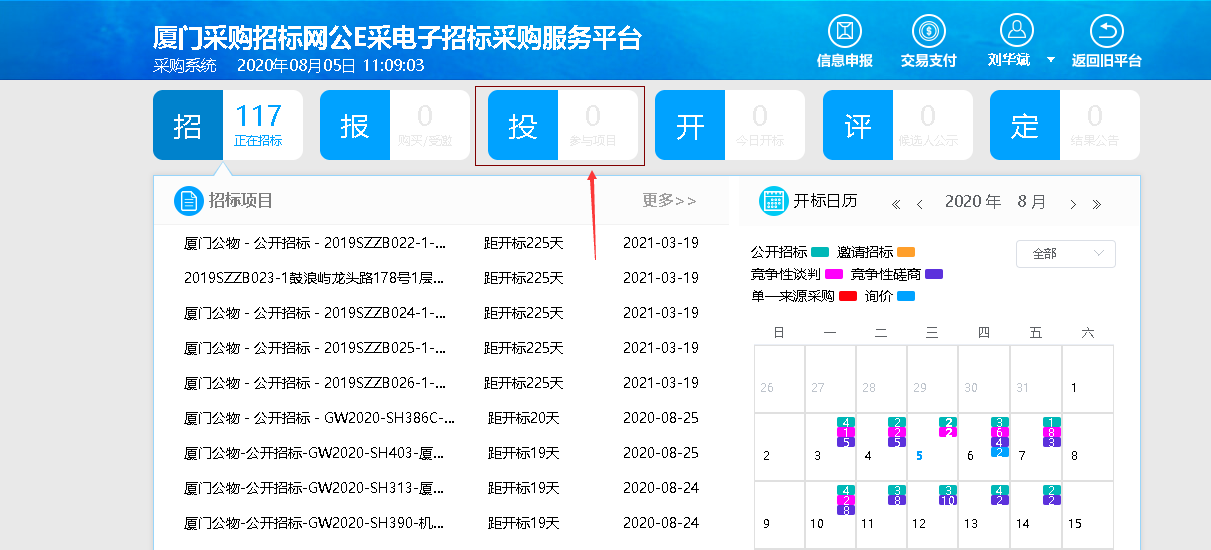Open the 2019SZZB023-1 鼓浪屿龙头路 project link
This screenshot has height=550, width=1211.
[x=314, y=278]
